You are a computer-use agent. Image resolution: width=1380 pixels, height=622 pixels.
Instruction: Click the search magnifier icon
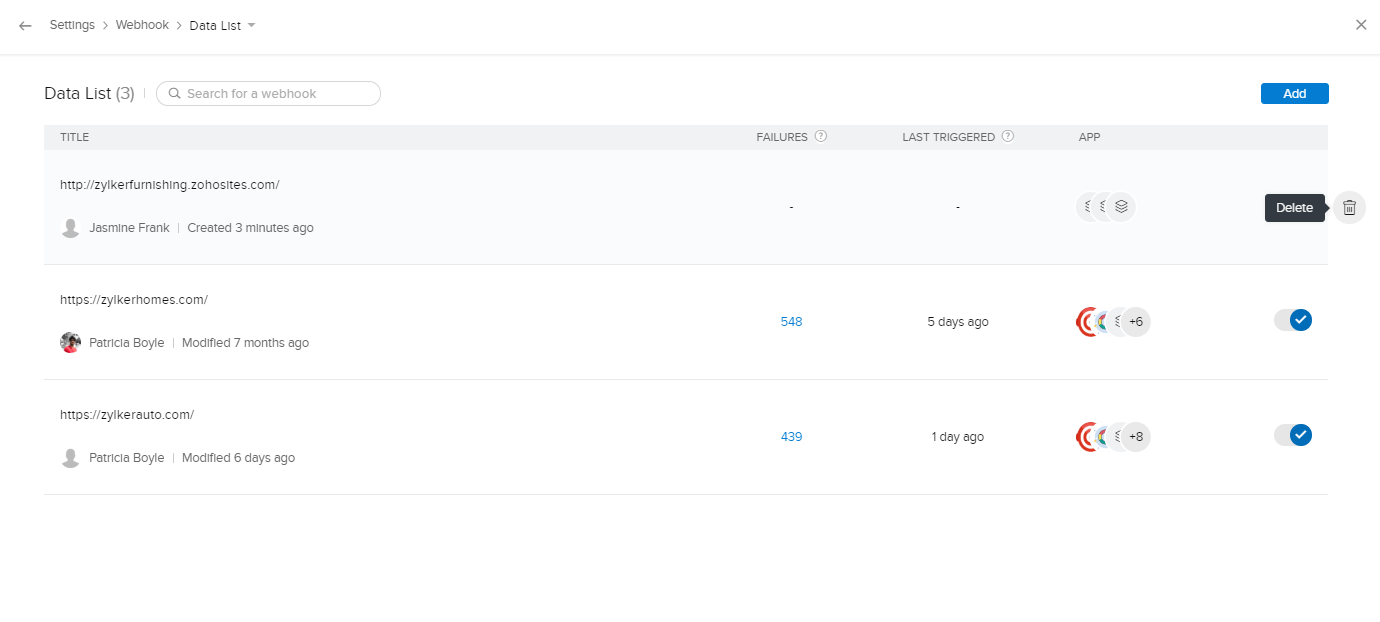(x=175, y=94)
